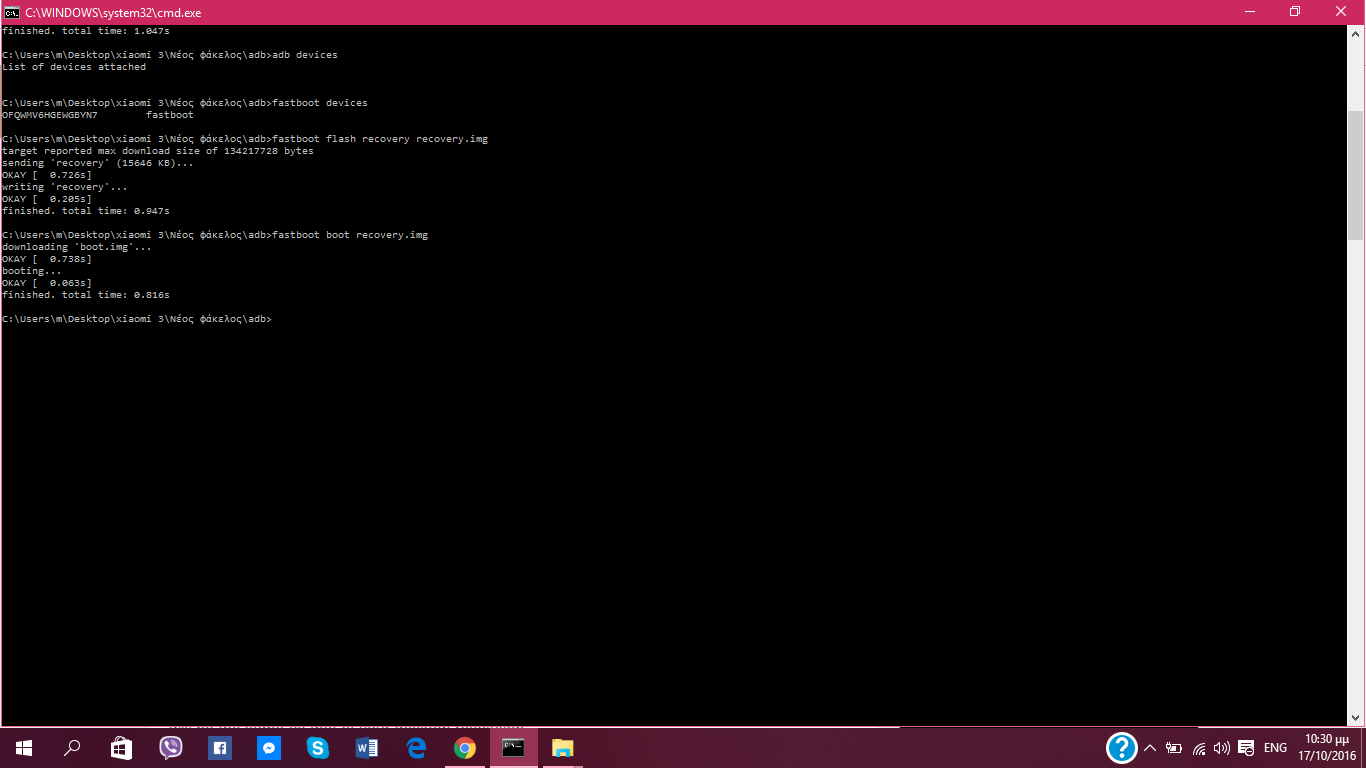Open taskbar search magnifier
Viewport: 1366px width, 768px height.
pos(72,747)
